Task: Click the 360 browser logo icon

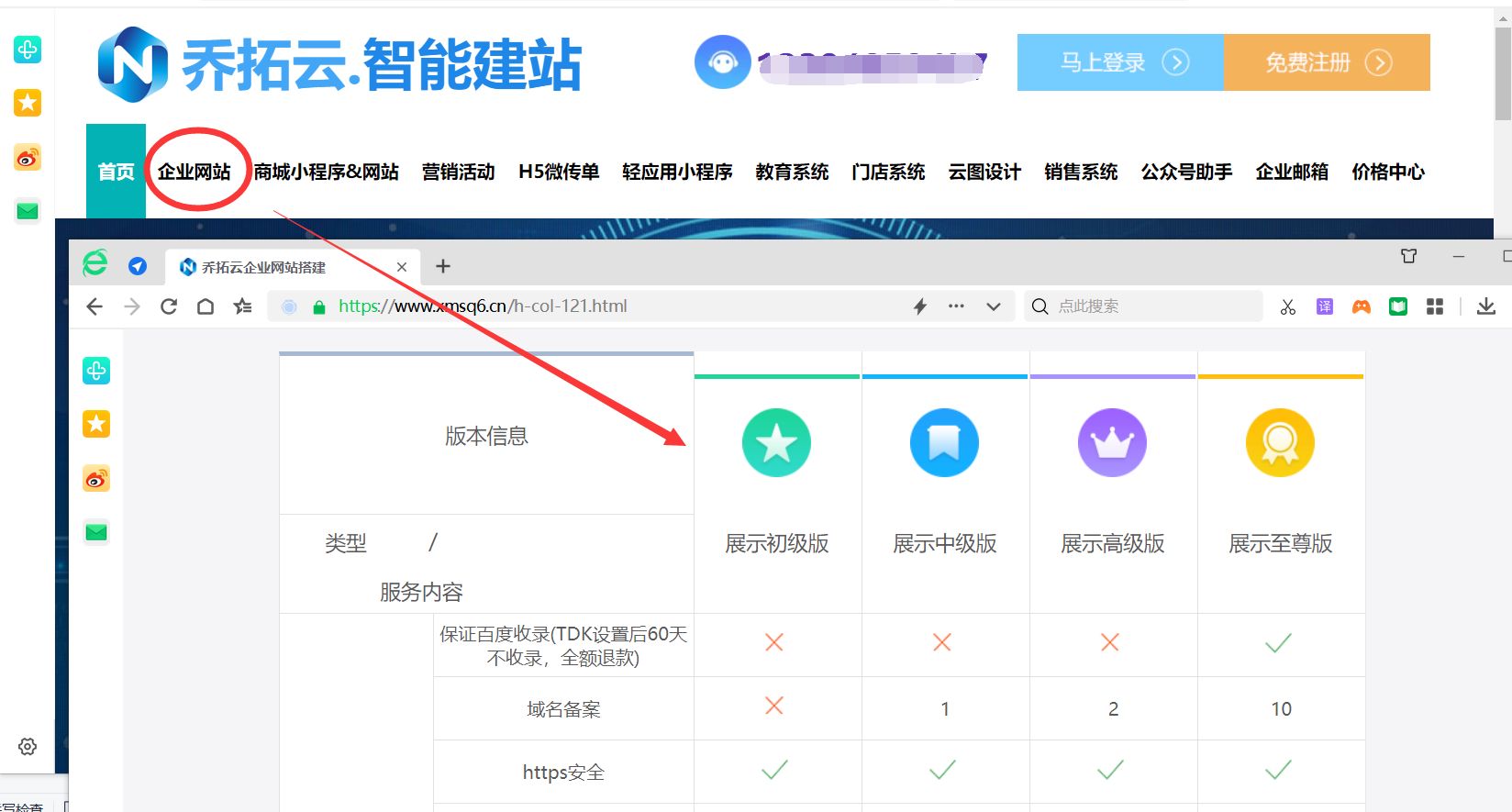Action: click(x=95, y=264)
